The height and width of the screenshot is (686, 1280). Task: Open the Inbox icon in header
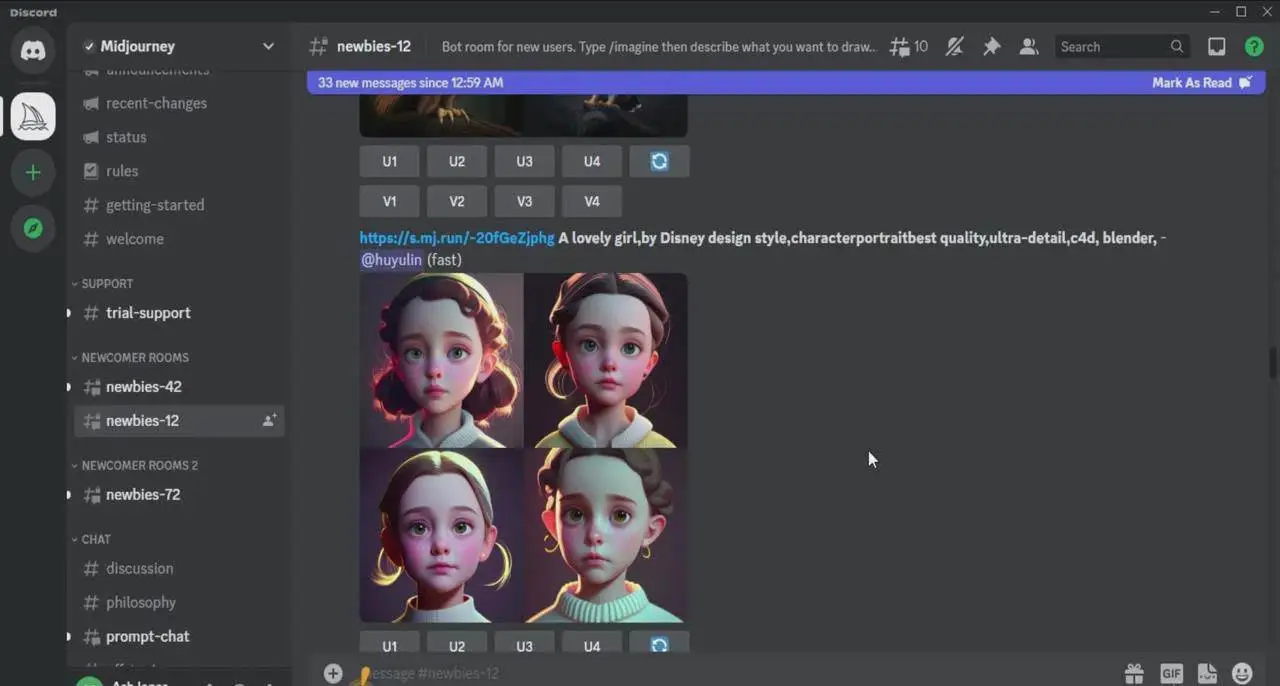(1216, 47)
